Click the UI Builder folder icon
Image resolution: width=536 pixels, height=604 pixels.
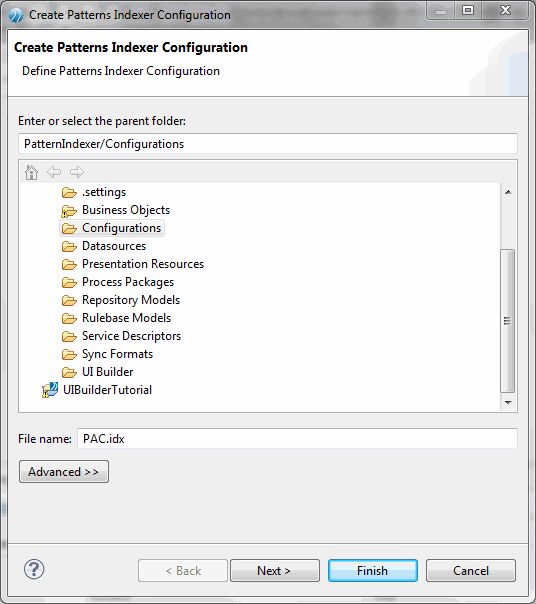click(x=69, y=372)
